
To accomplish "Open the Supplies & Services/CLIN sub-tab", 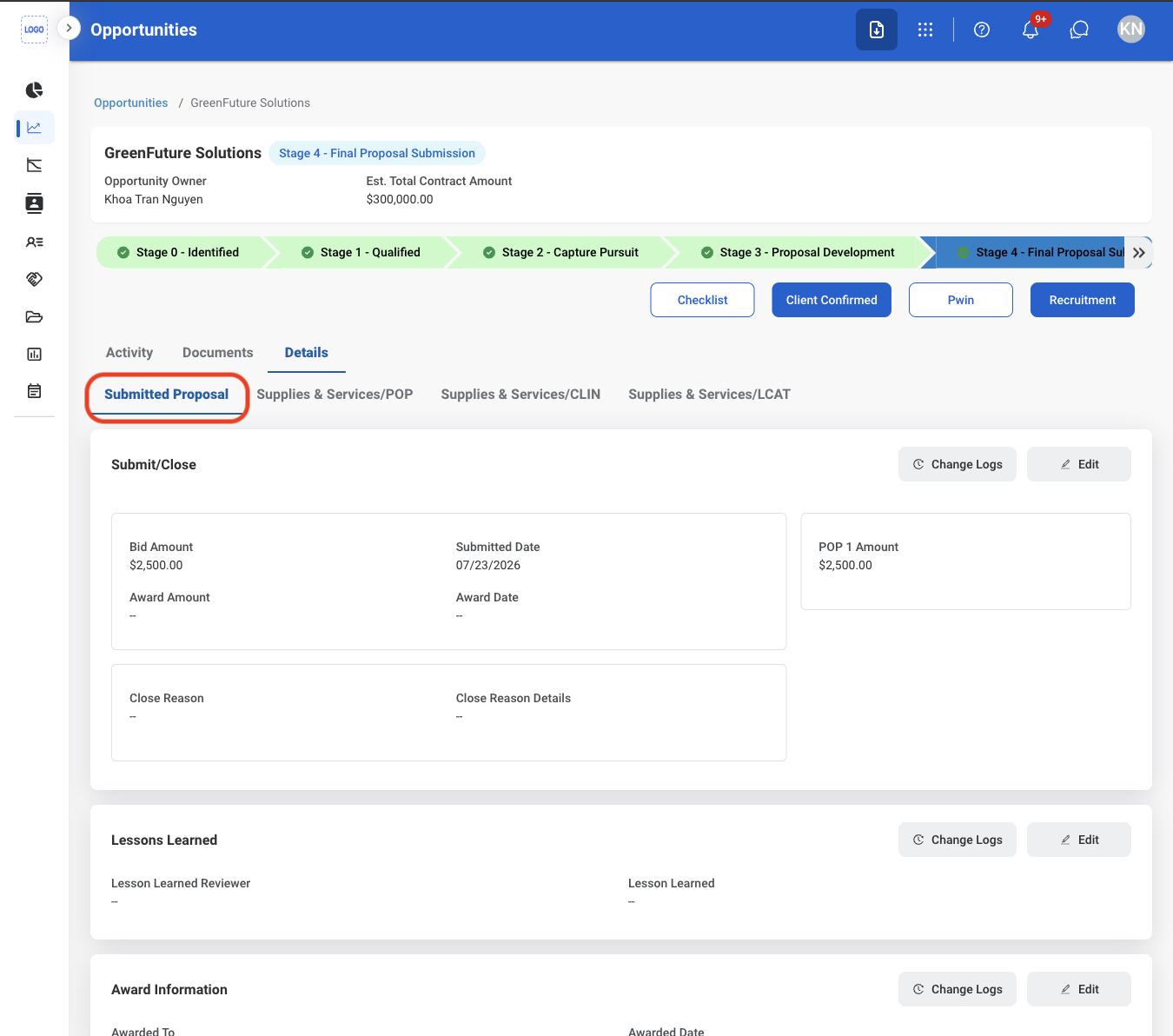I will click(x=520, y=395).
